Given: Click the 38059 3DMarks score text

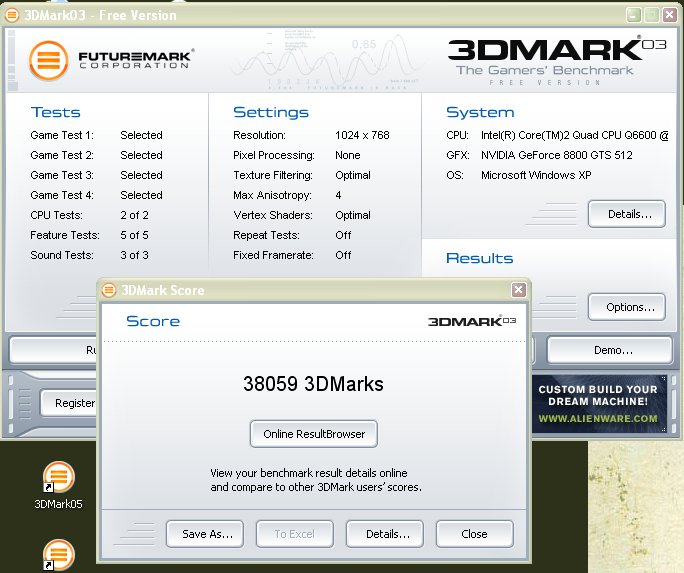Looking at the screenshot, I should pyautogui.click(x=313, y=384).
